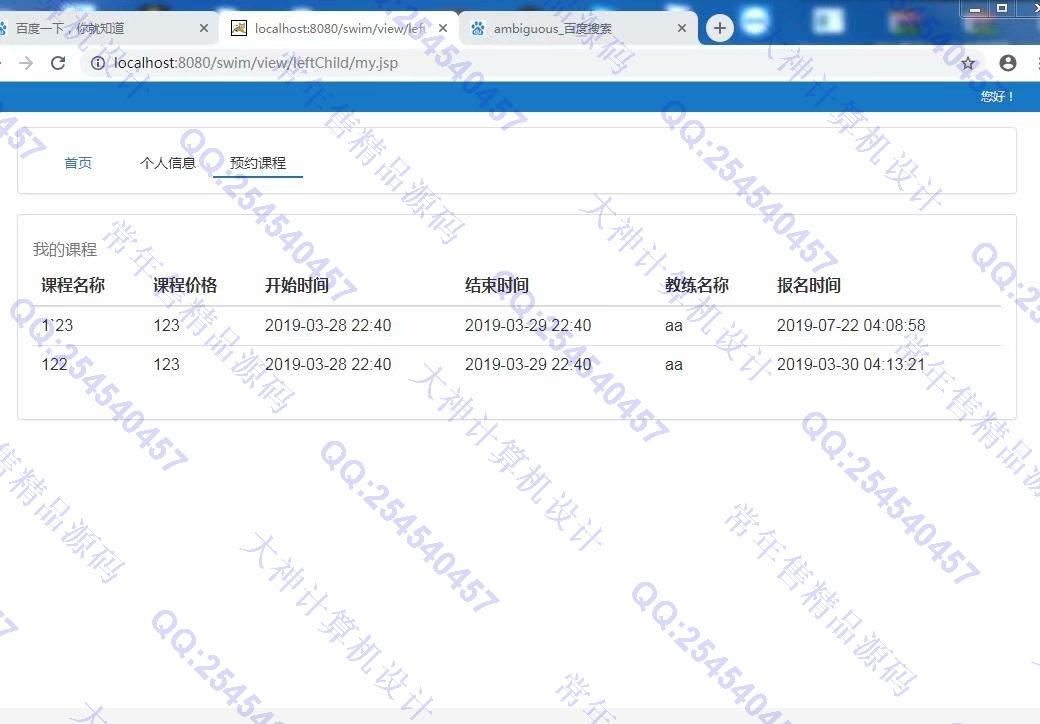Image resolution: width=1040 pixels, height=724 pixels.
Task: Click the 结束时间 column header
Action: coord(497,285)
